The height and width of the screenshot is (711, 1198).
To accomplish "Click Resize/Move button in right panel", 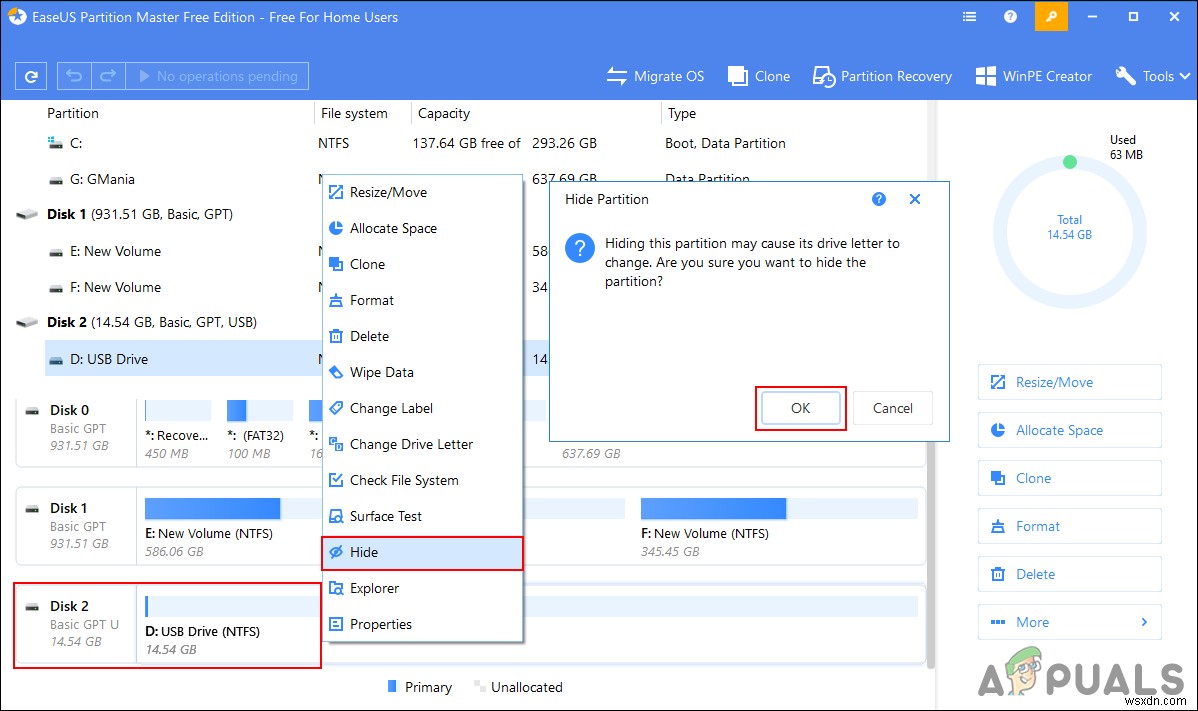I will click(x=1069, y=382).
